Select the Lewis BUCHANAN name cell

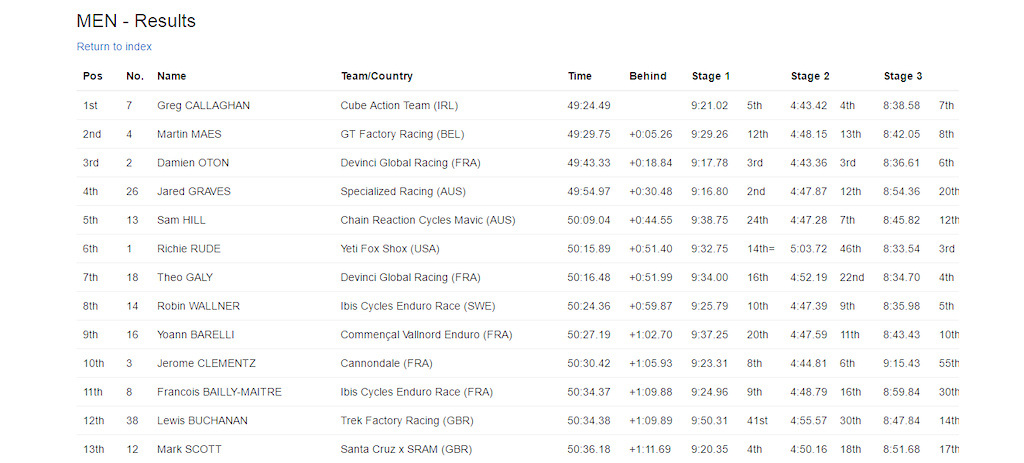pyautogui.click(x=202, y=421)
